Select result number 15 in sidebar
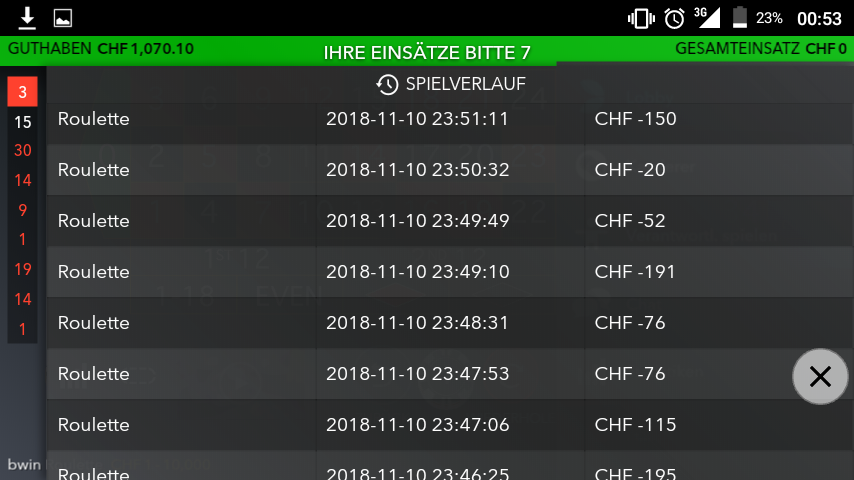 tap(22, 122)
